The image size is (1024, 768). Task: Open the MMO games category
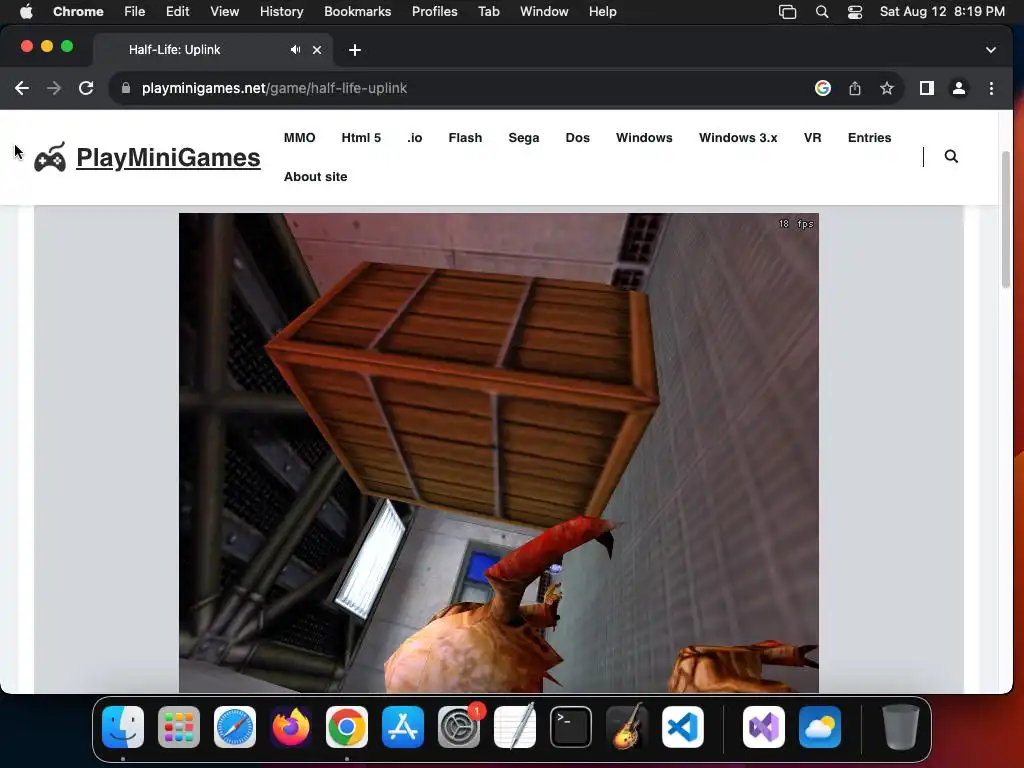(x=300, y=138)
